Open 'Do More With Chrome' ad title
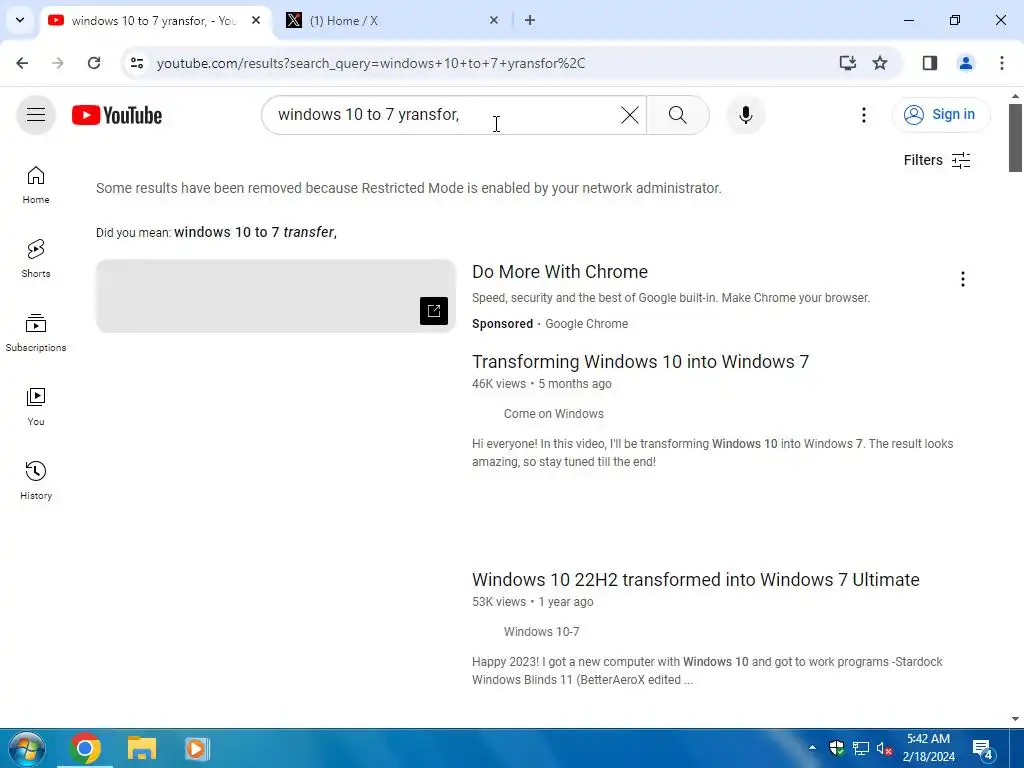This screenshot has width=1024, height=768. [560, 272]
